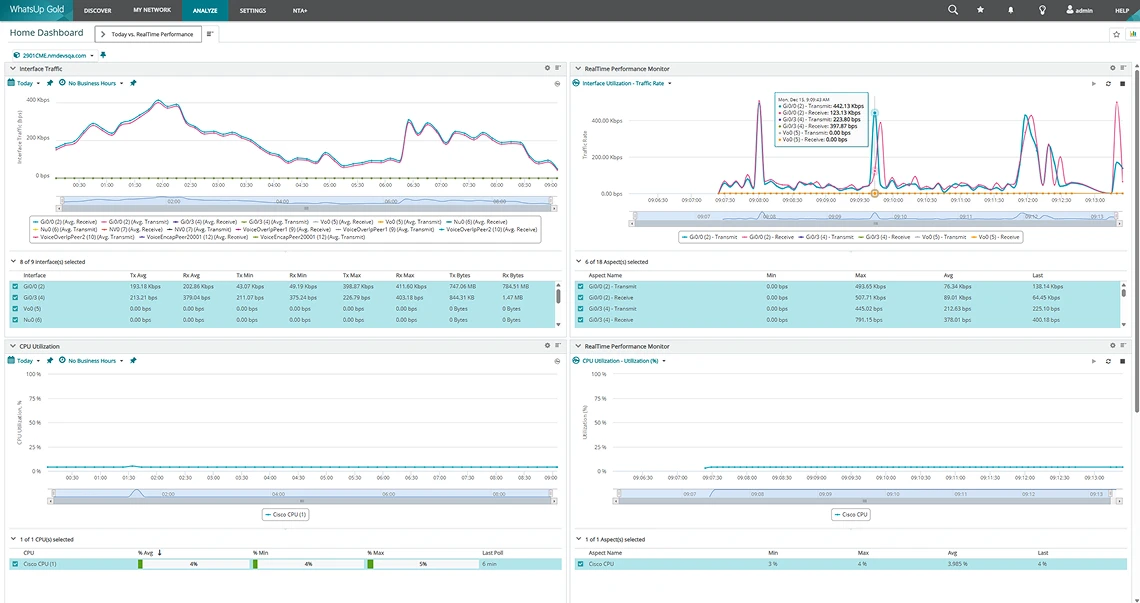Switch to the Discover menu
Image resolution: width=1140 pixels, height=603 pixels.
tap(98, 10)
